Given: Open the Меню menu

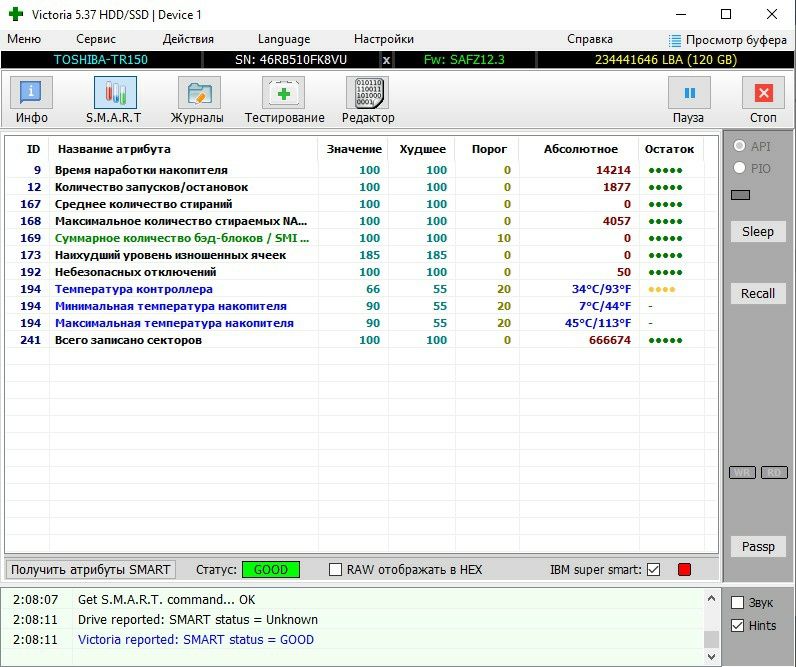Looking at the screenshot, I should (24, 39).
